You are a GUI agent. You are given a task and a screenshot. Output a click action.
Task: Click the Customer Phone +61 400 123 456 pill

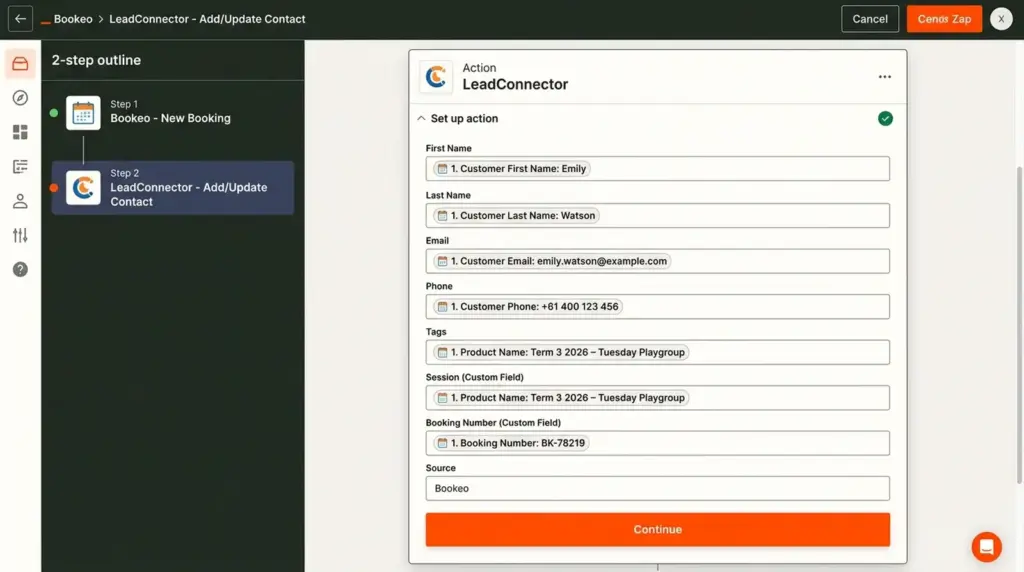click(528, 307)
